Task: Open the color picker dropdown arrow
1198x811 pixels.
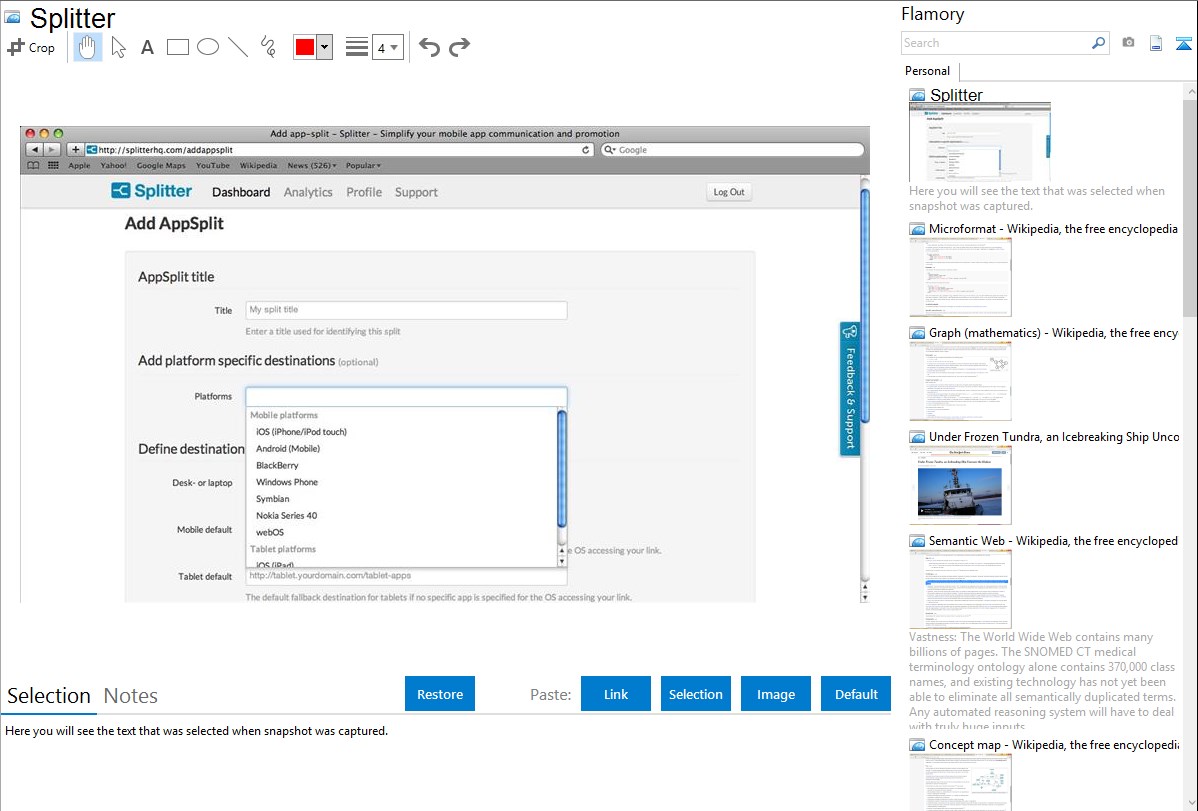Action: 325,47
